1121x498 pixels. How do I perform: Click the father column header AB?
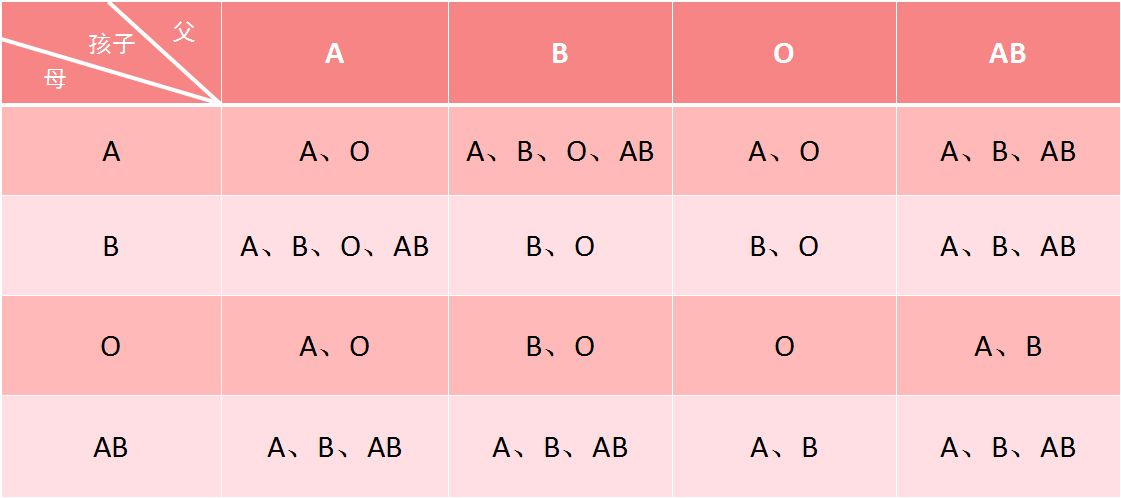pos(1008,53)
